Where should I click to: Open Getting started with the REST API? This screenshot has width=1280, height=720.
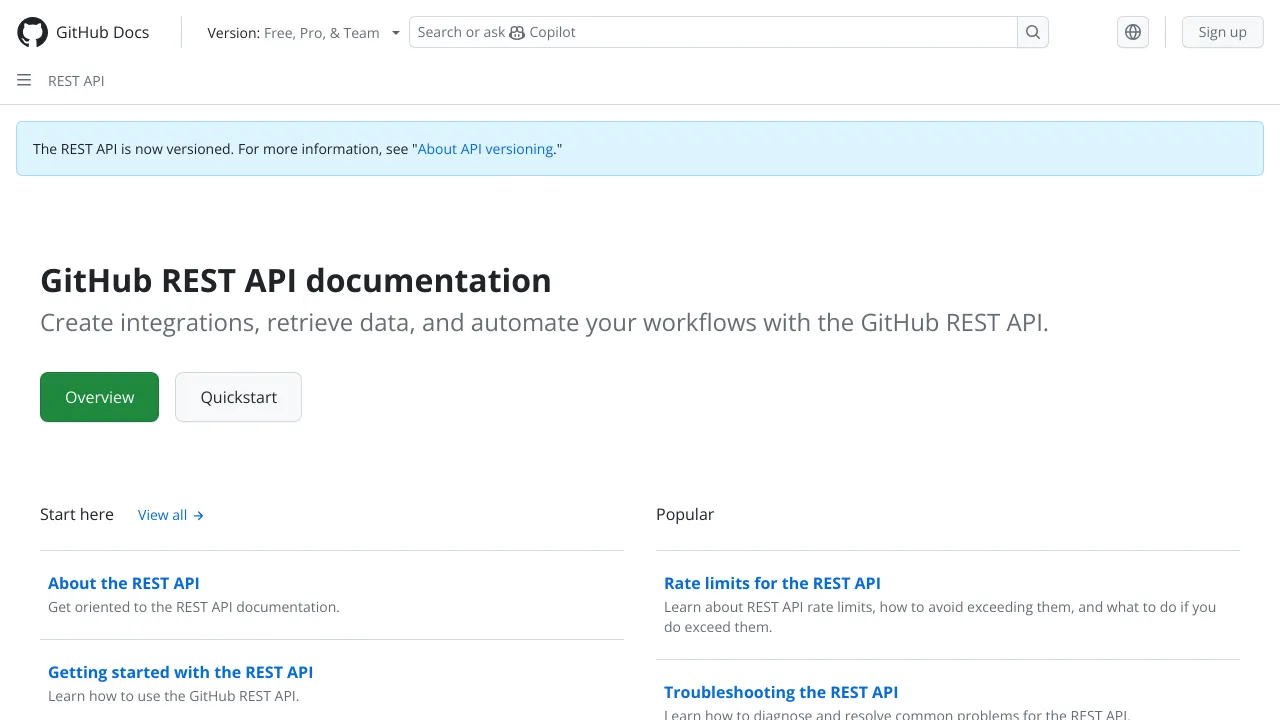point(180,672)
